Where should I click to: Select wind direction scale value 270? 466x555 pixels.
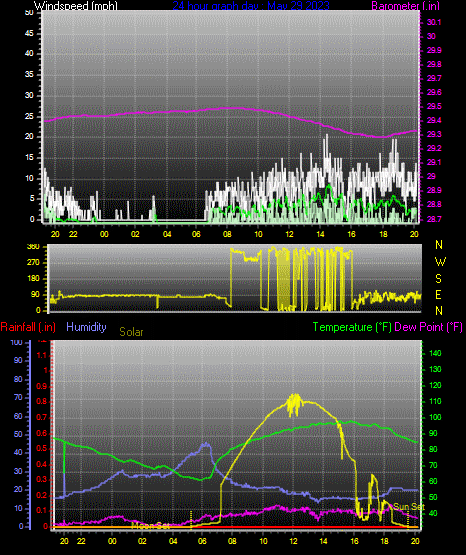point(33,263)
